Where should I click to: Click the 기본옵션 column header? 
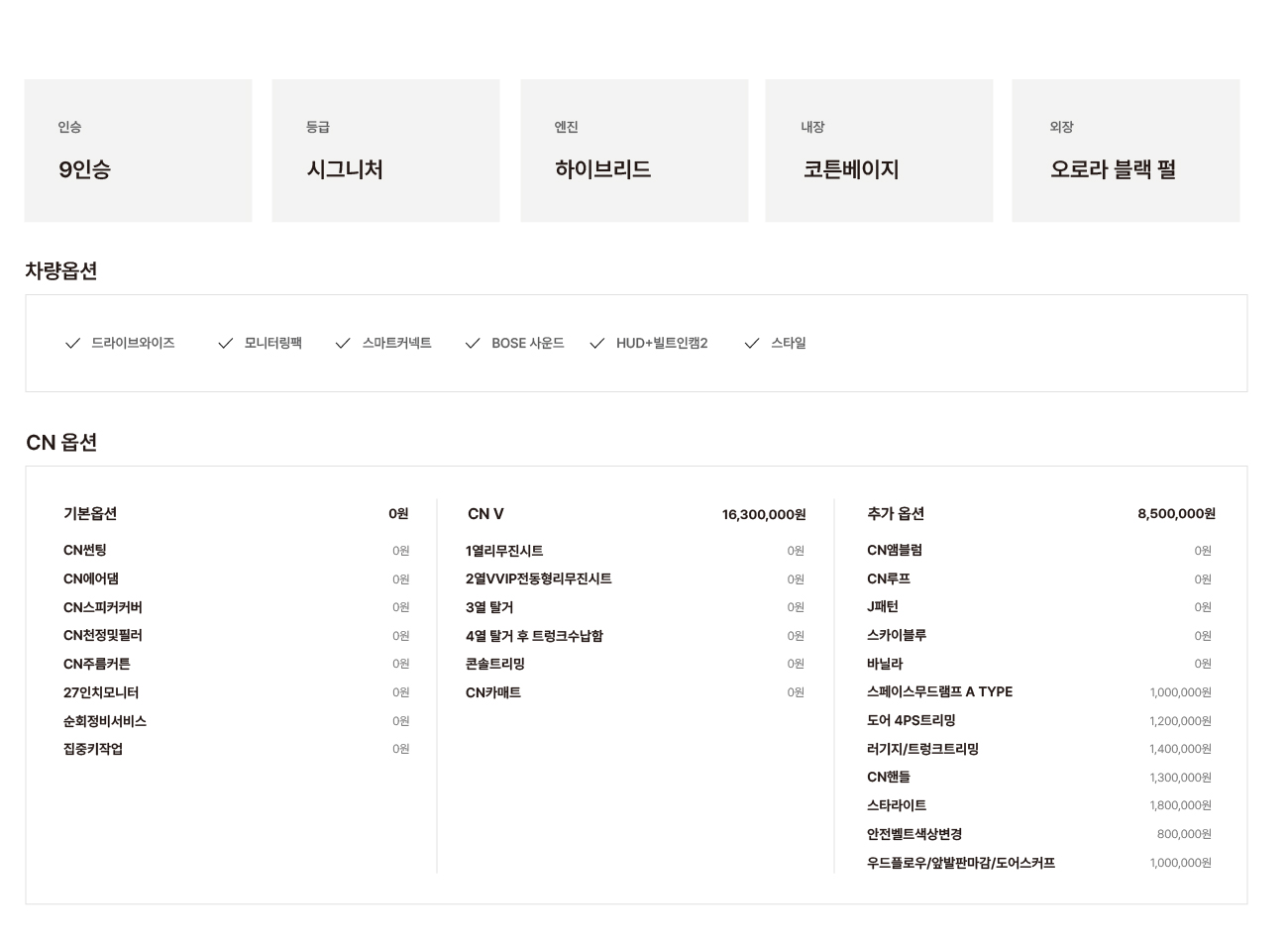[90, 513]
